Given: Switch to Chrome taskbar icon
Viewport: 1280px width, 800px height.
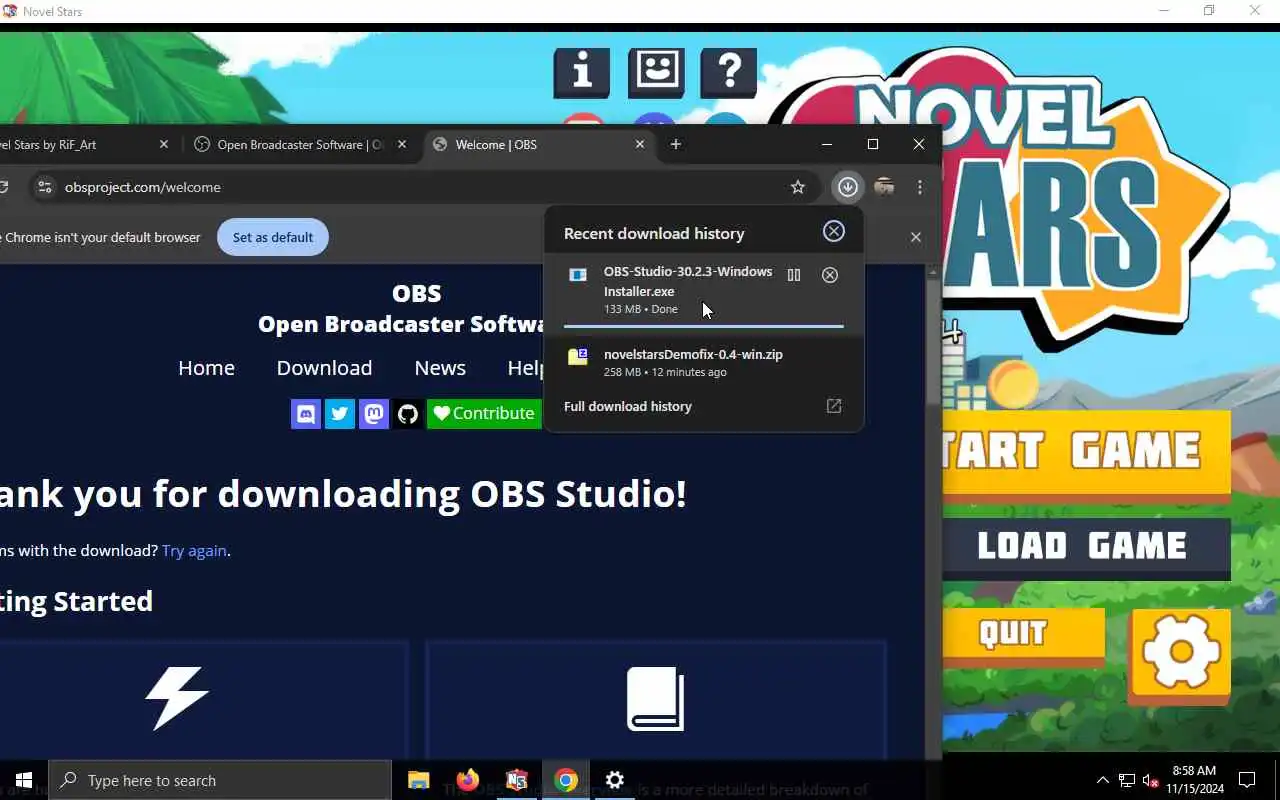Looking at the screenshot, I should click(566, 780).
